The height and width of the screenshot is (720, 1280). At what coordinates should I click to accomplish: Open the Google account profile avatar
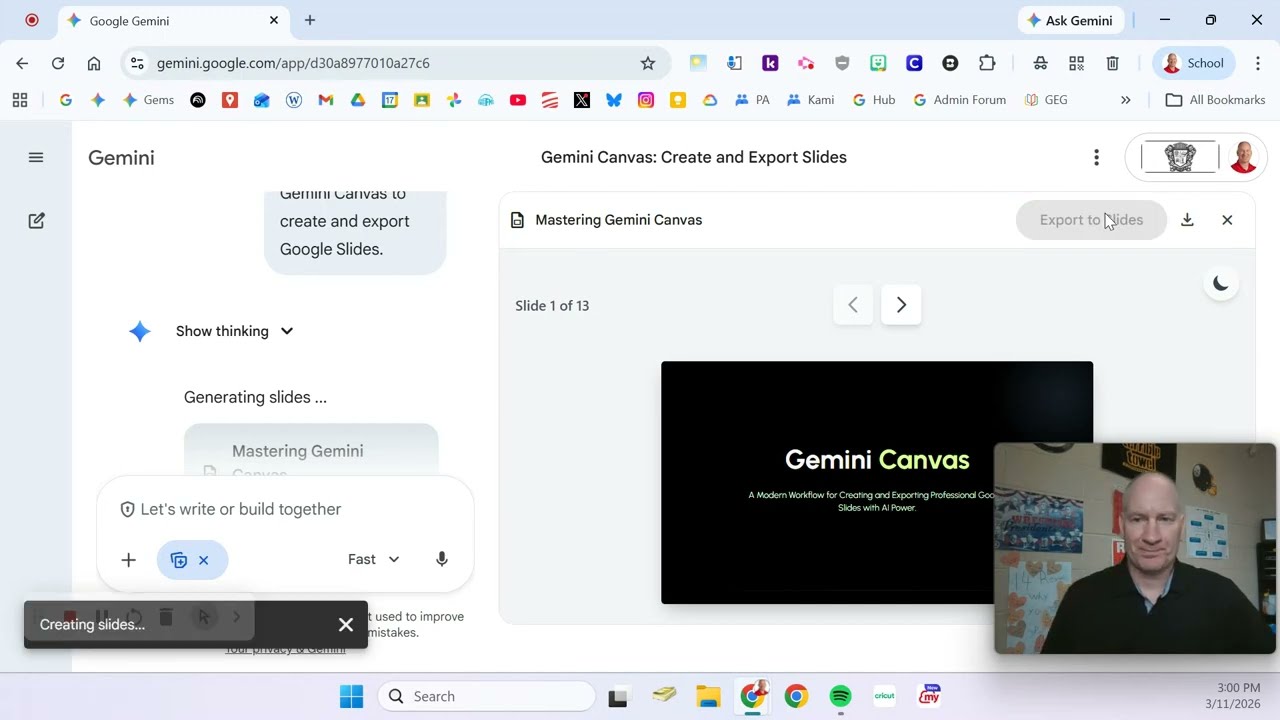tap(1243, 157)
